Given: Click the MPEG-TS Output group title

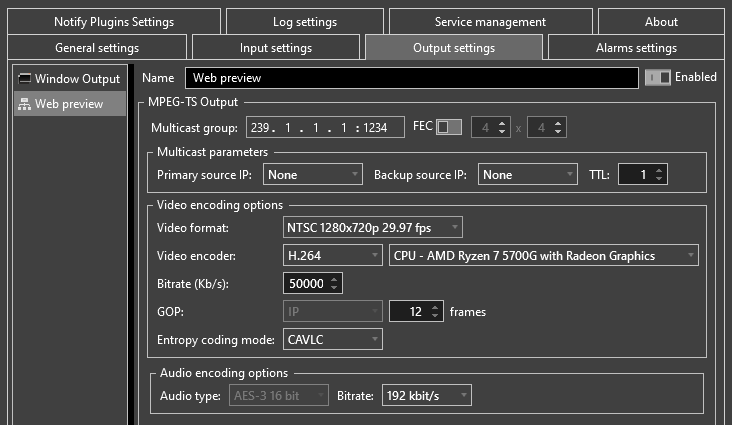Looking at the screenshot, I should [x=193, y=102].
